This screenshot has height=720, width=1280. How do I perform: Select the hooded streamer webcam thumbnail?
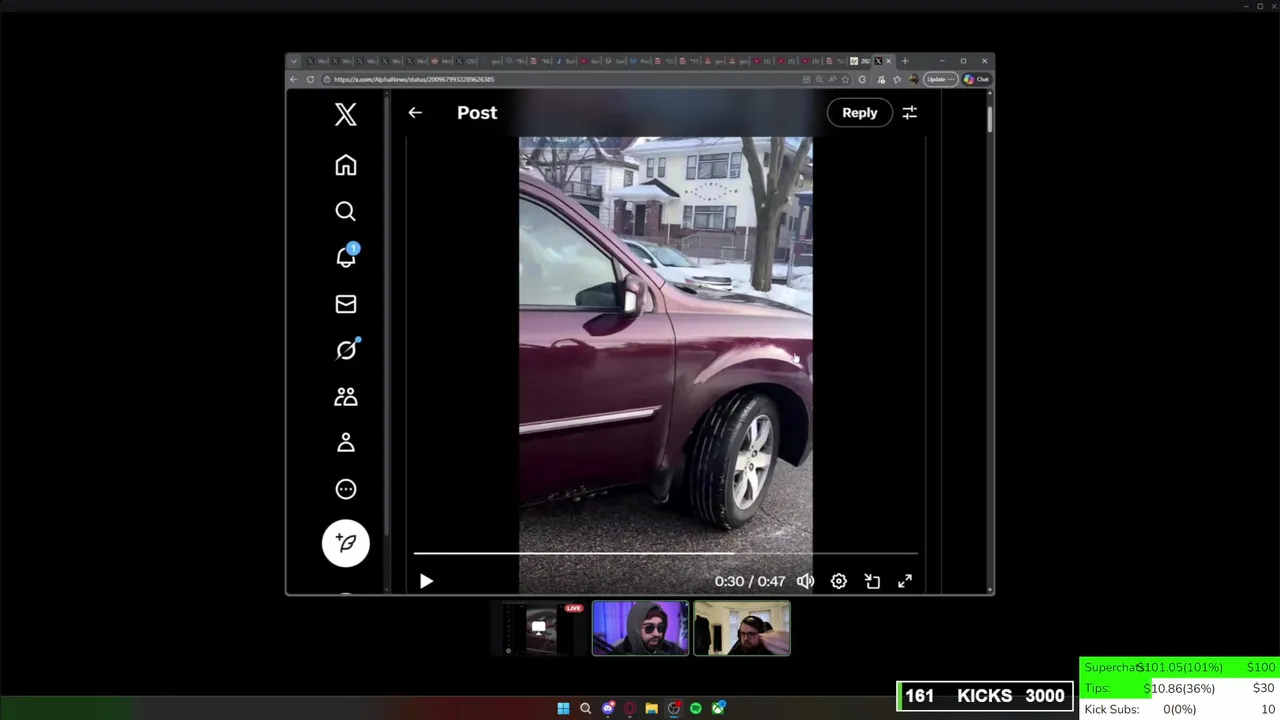[x=640, y=628]
